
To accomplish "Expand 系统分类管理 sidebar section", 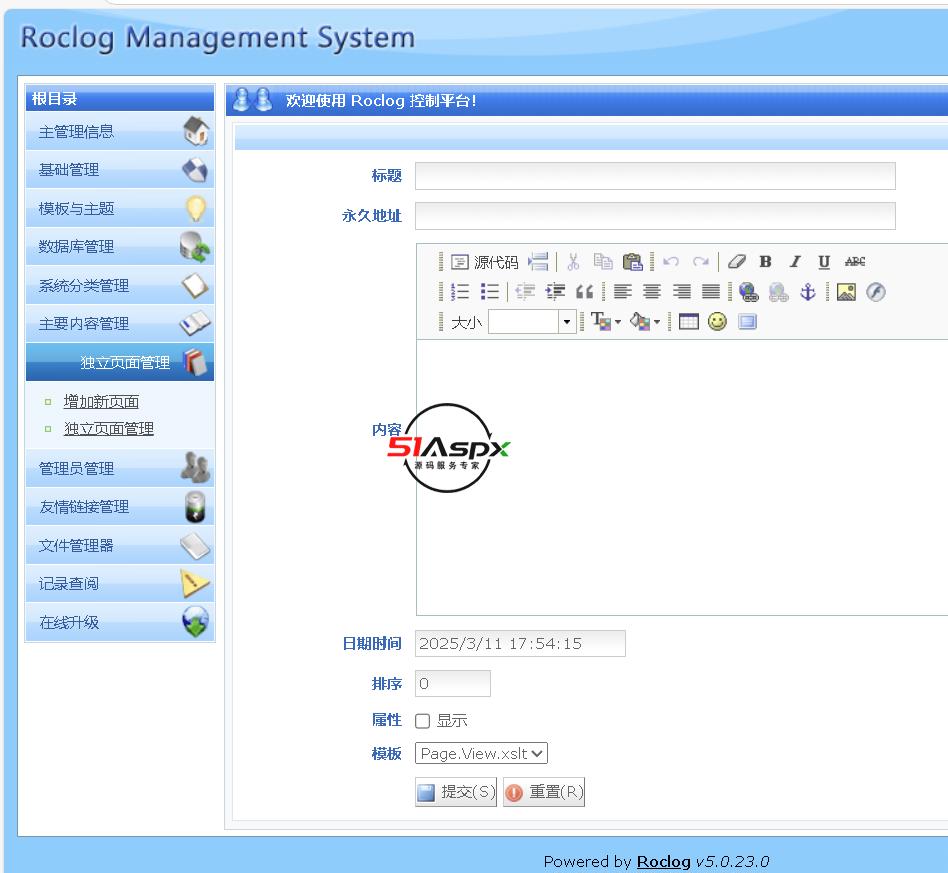I will (x=120, y=285).
